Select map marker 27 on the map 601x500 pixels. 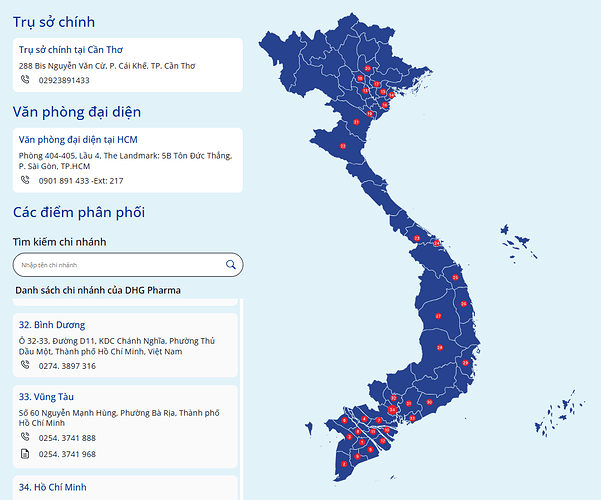point(438,316)
